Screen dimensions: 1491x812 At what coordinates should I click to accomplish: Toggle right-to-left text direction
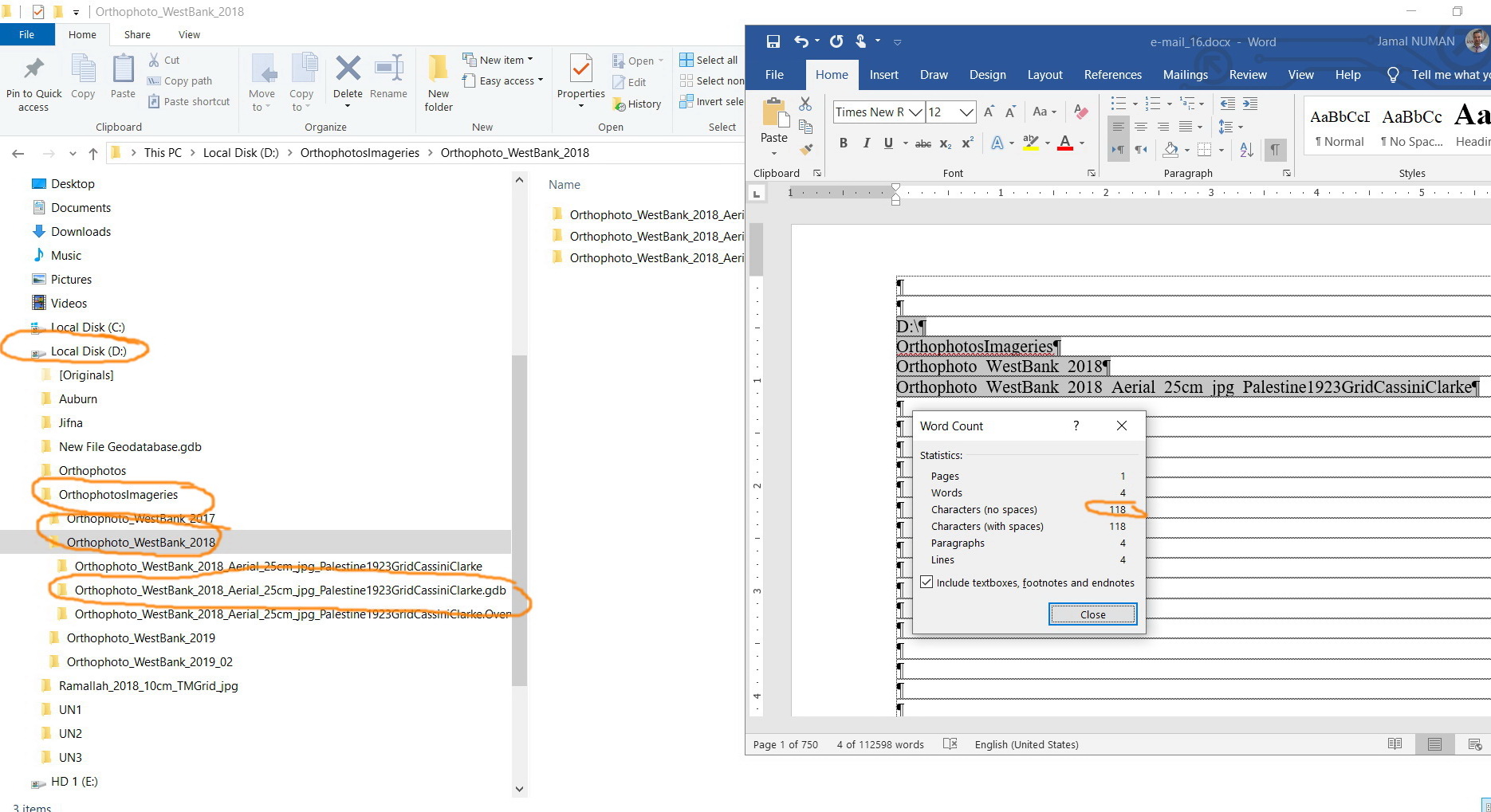pos(1141,150)
